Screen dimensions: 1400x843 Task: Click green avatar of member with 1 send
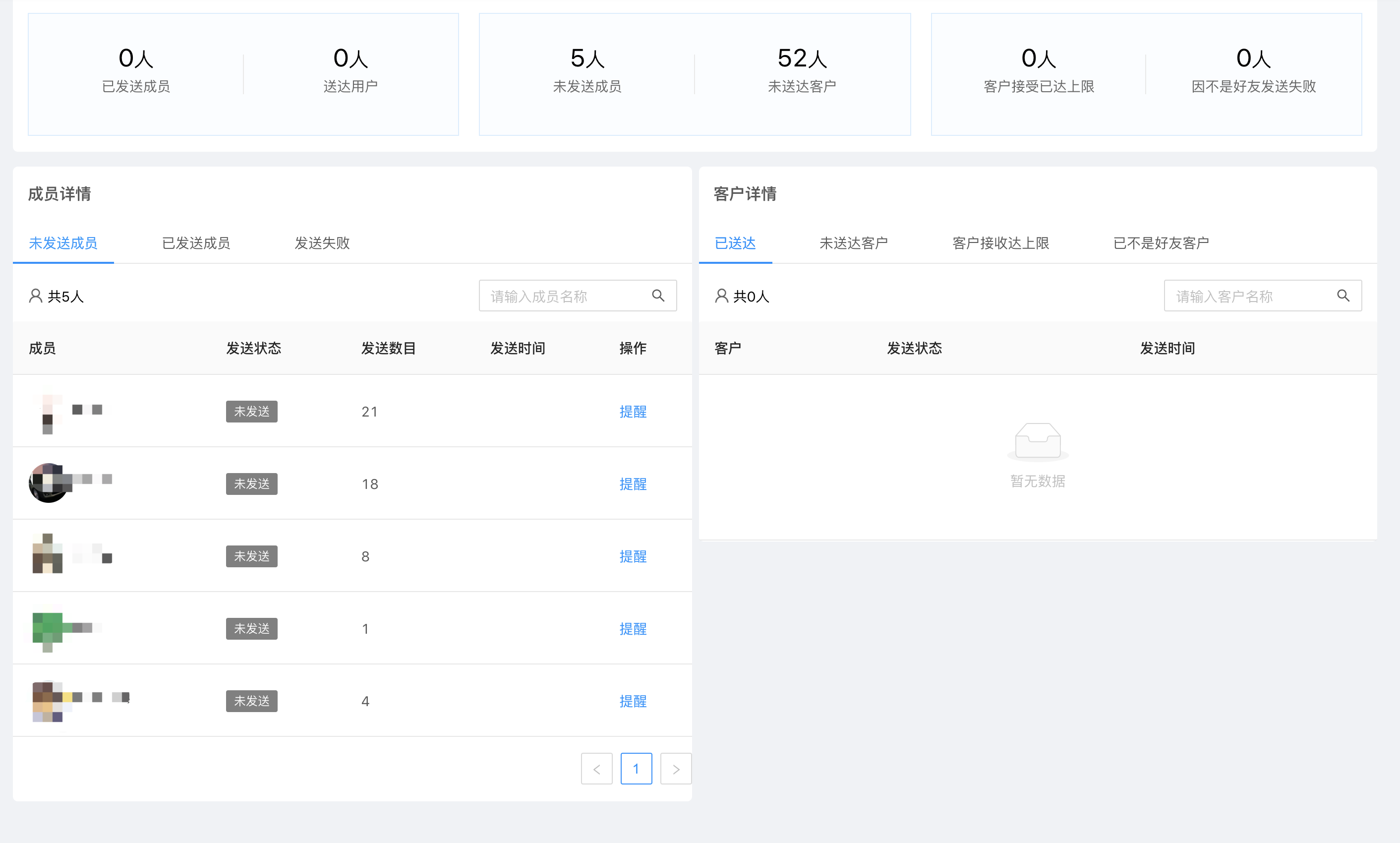pyautogui.click(x=48, y=628)
